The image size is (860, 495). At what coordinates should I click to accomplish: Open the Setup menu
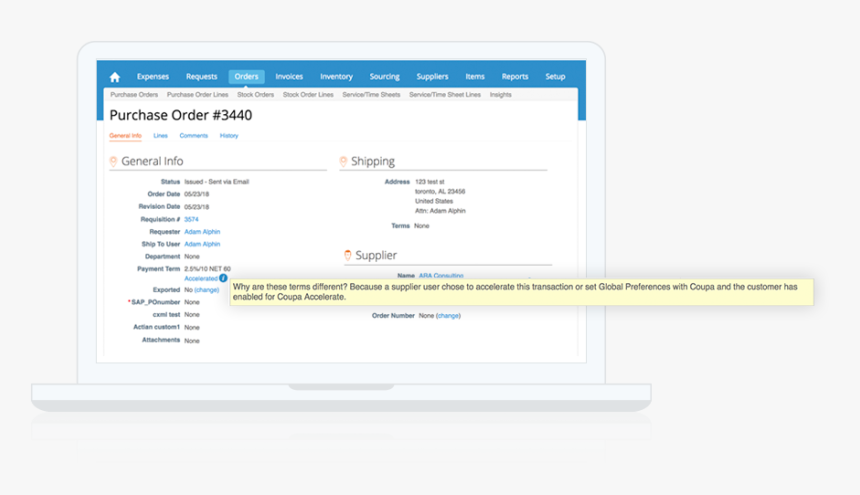tap(555, 77)
